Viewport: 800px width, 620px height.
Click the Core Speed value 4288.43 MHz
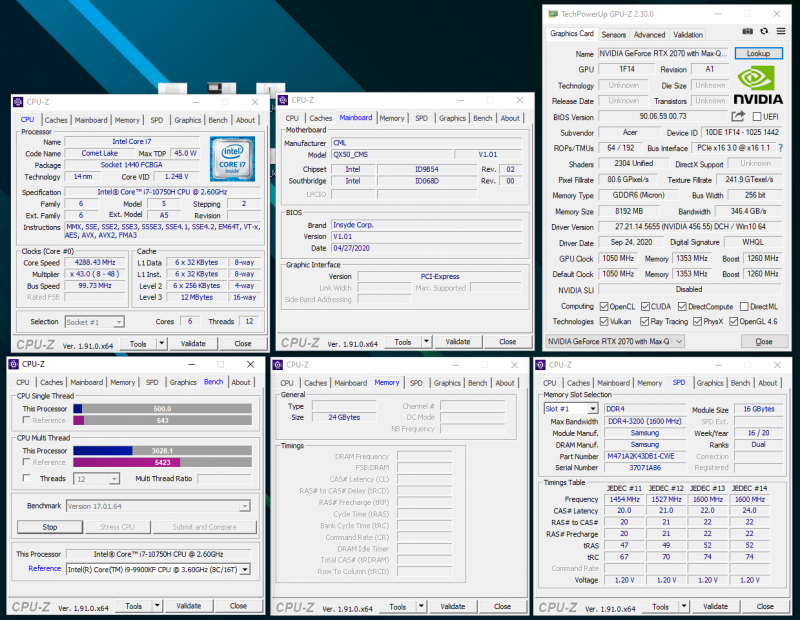click(95, 262)
